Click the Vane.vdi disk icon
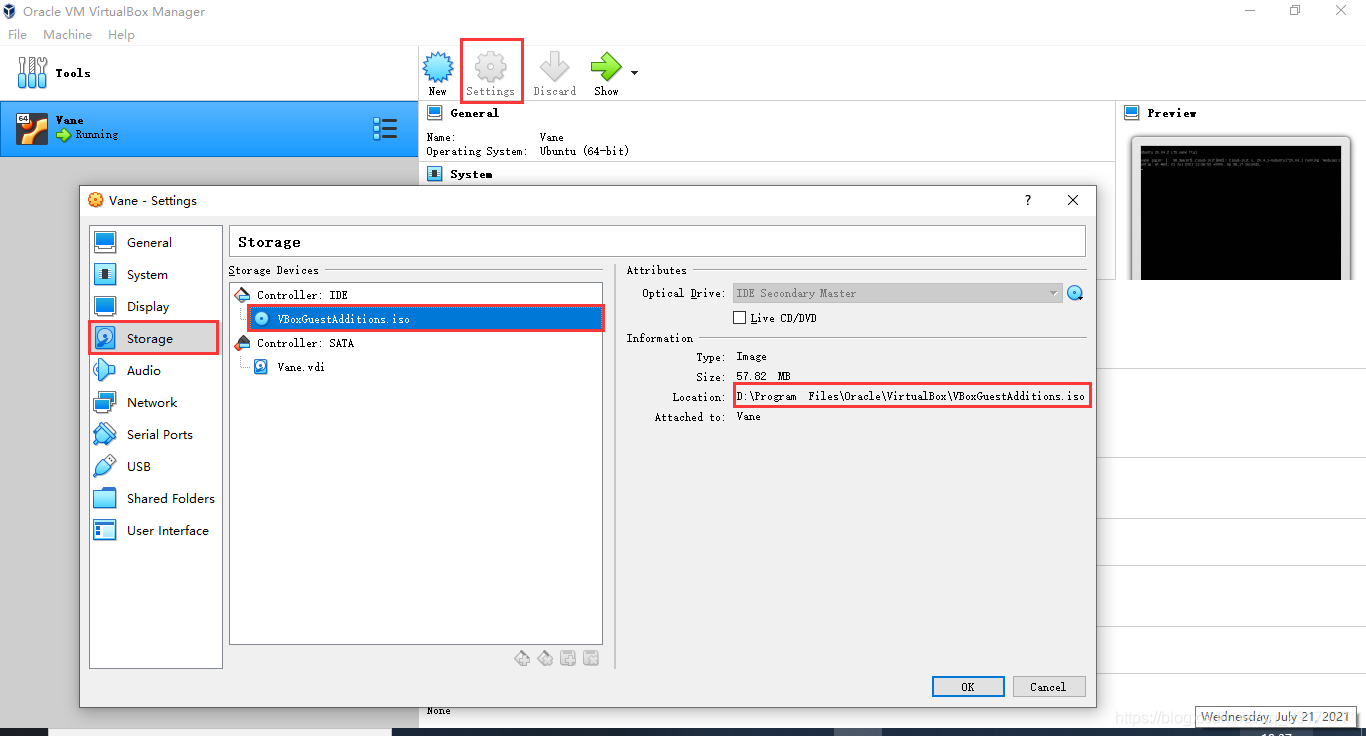This screenshot has height=736, width=1366. 260,367
